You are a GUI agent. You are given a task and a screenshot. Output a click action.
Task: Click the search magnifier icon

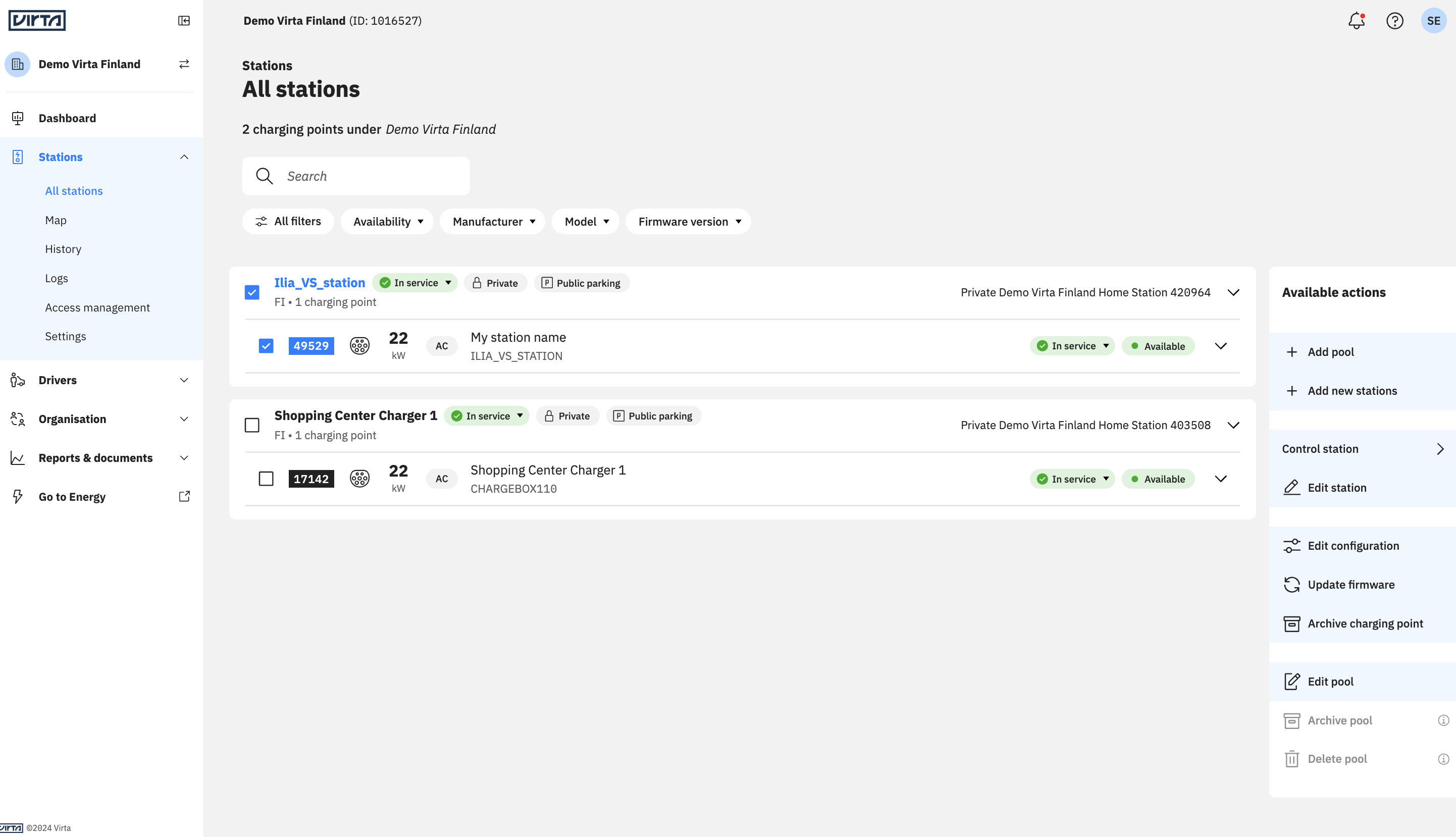click(265, 176)
